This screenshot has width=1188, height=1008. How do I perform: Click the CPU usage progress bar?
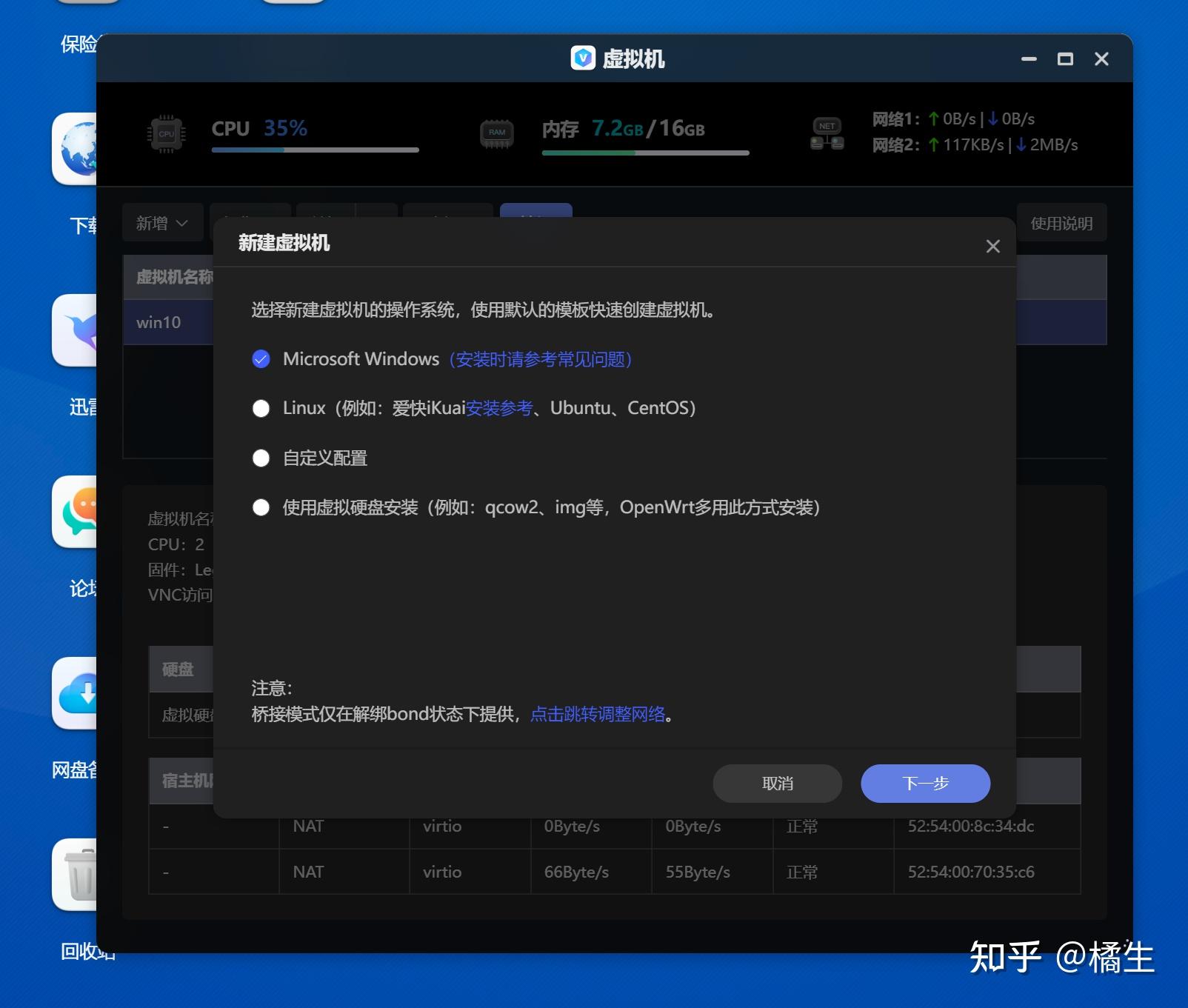pyautogui.click(x=316, y=150)
